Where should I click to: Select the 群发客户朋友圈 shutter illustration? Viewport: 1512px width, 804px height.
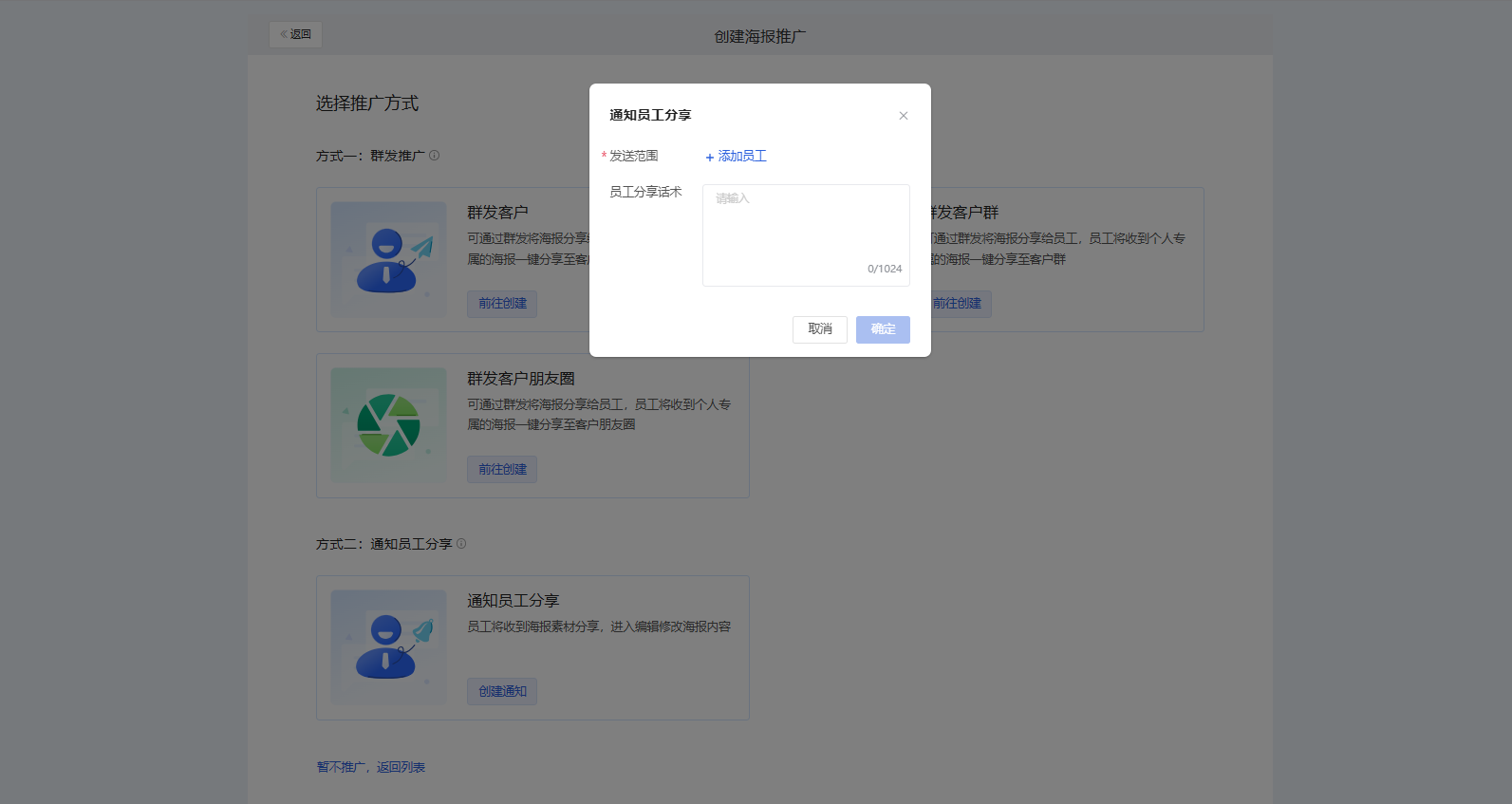click(x=388, y=425)
